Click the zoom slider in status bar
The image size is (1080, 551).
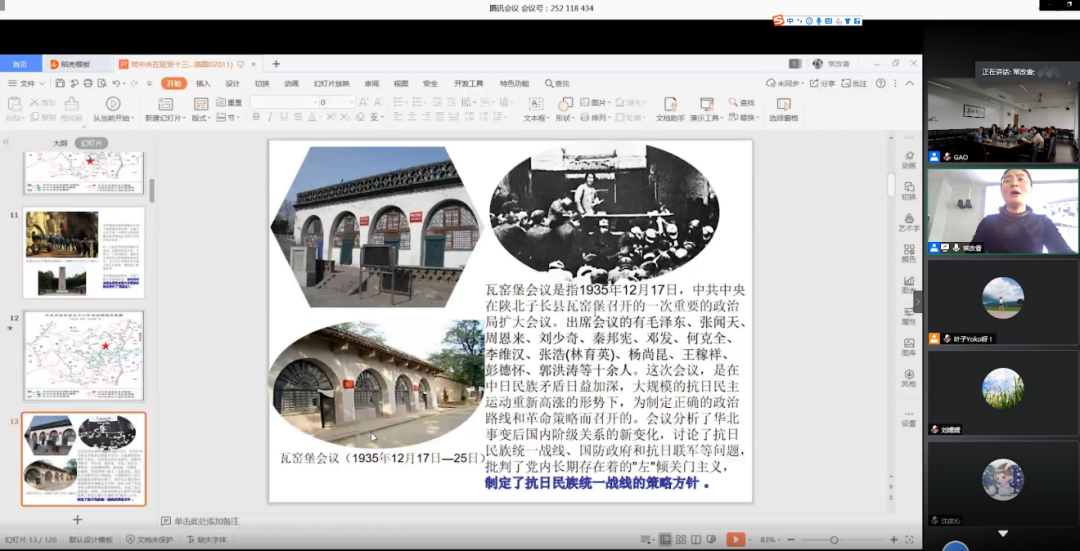tap(834, 540)
